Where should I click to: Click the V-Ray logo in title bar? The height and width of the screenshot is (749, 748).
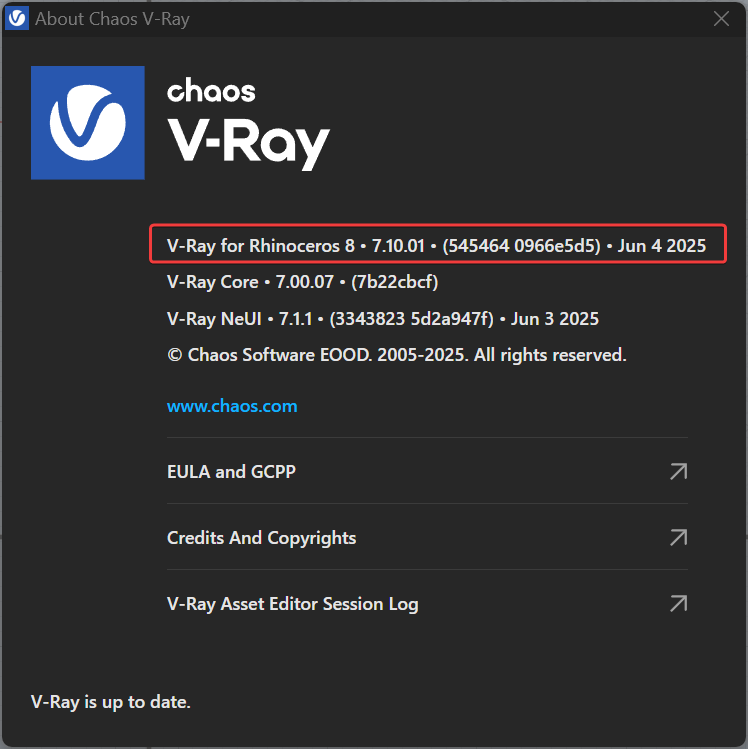(17, 19)
